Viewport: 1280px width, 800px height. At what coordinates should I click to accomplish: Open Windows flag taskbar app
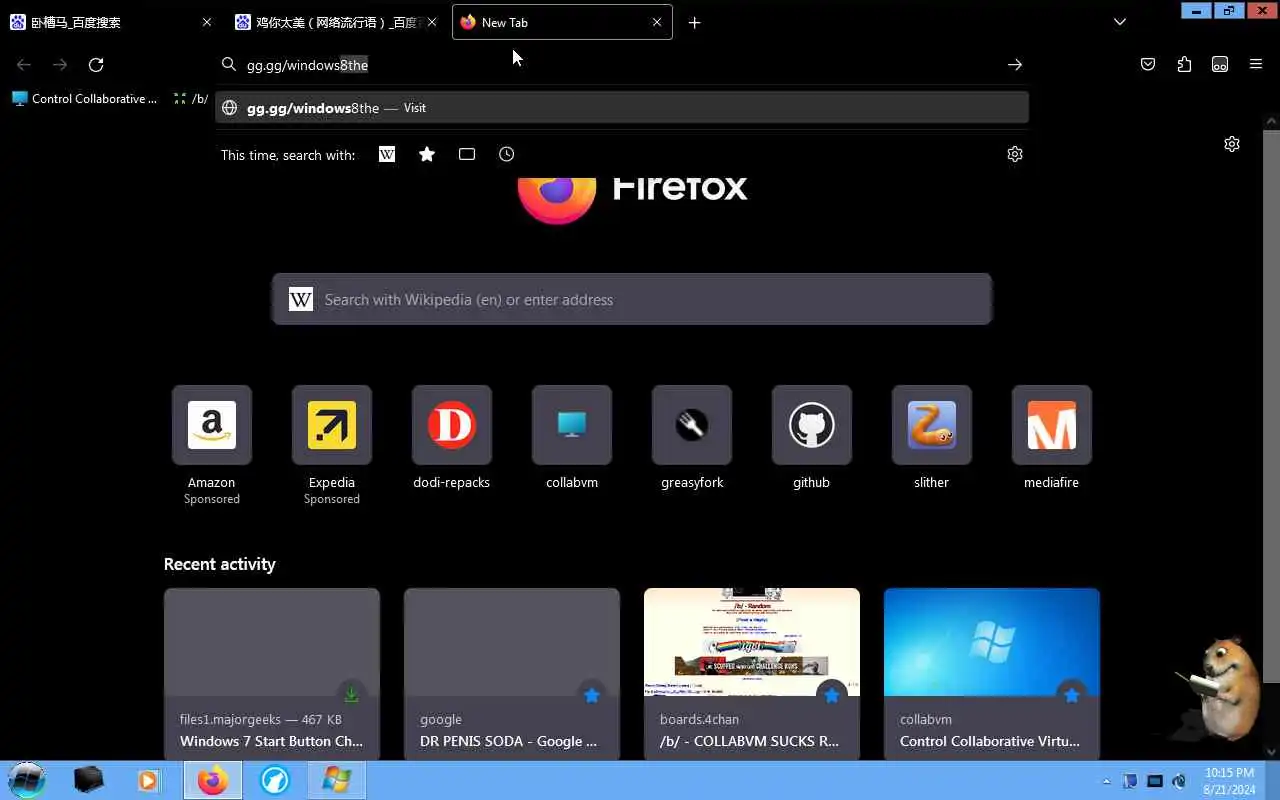[337, 780]
